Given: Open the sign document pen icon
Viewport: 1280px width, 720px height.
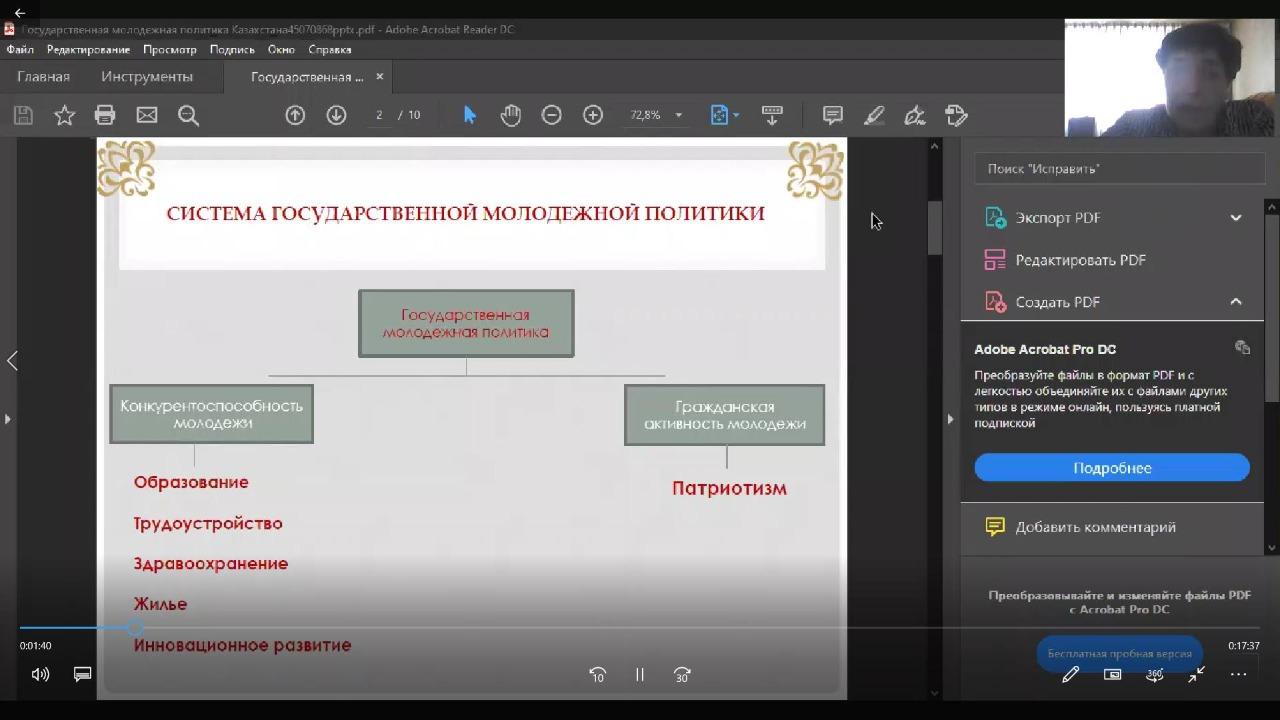Looking at the screenshot, I should [x=915, y=115].
